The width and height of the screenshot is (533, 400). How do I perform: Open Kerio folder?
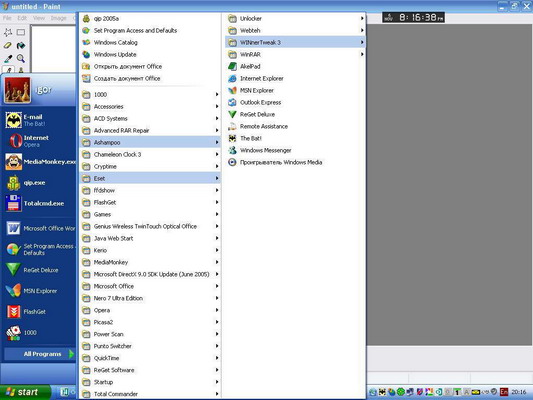click(x=150, y=250)
